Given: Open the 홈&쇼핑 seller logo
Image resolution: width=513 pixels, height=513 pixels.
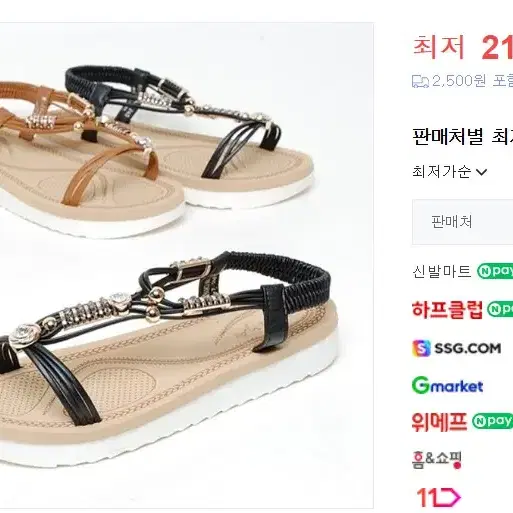Looking at the screenshot, I should coord(437,460).
